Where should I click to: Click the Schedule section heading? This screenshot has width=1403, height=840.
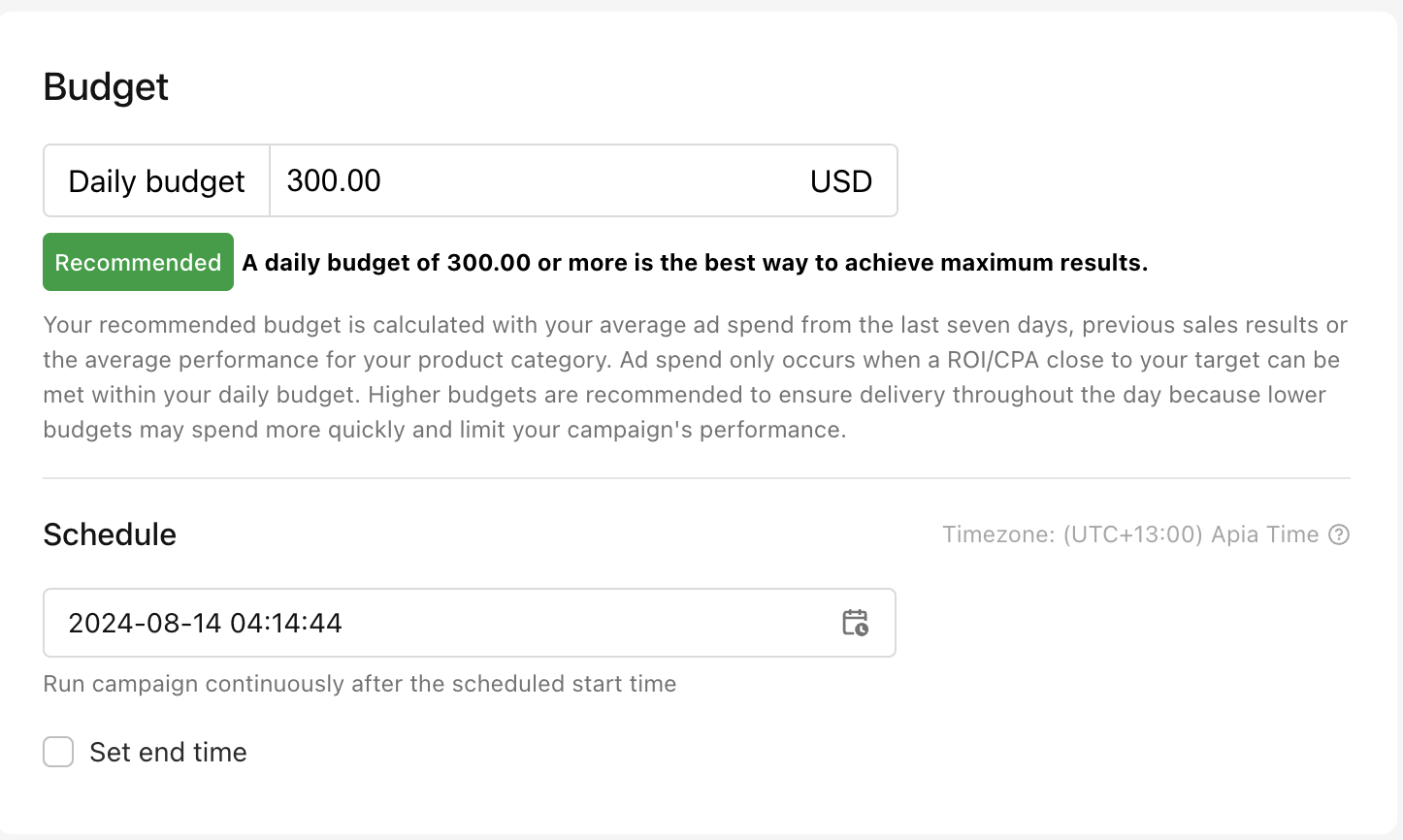[110, 534]
